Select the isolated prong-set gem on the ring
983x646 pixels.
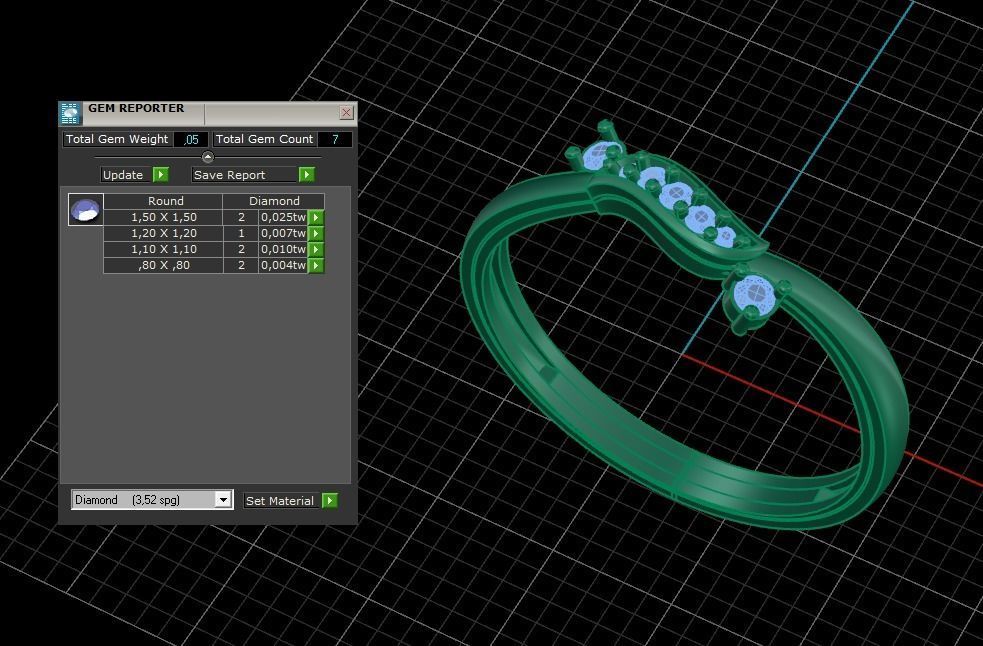tap(756, 294)
